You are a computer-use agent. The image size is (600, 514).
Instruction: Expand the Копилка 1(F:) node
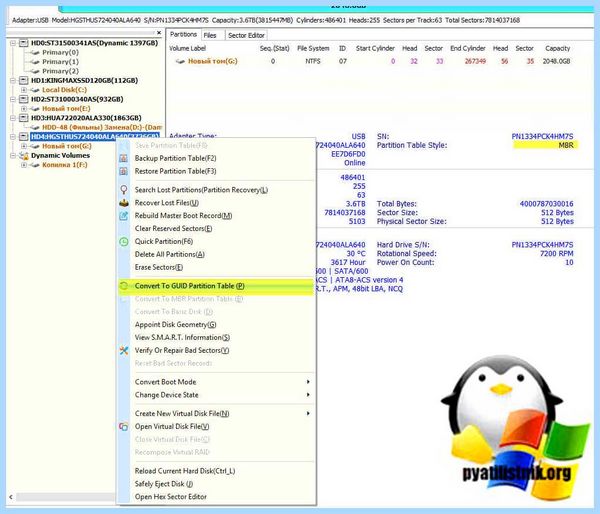coord(24,165)
